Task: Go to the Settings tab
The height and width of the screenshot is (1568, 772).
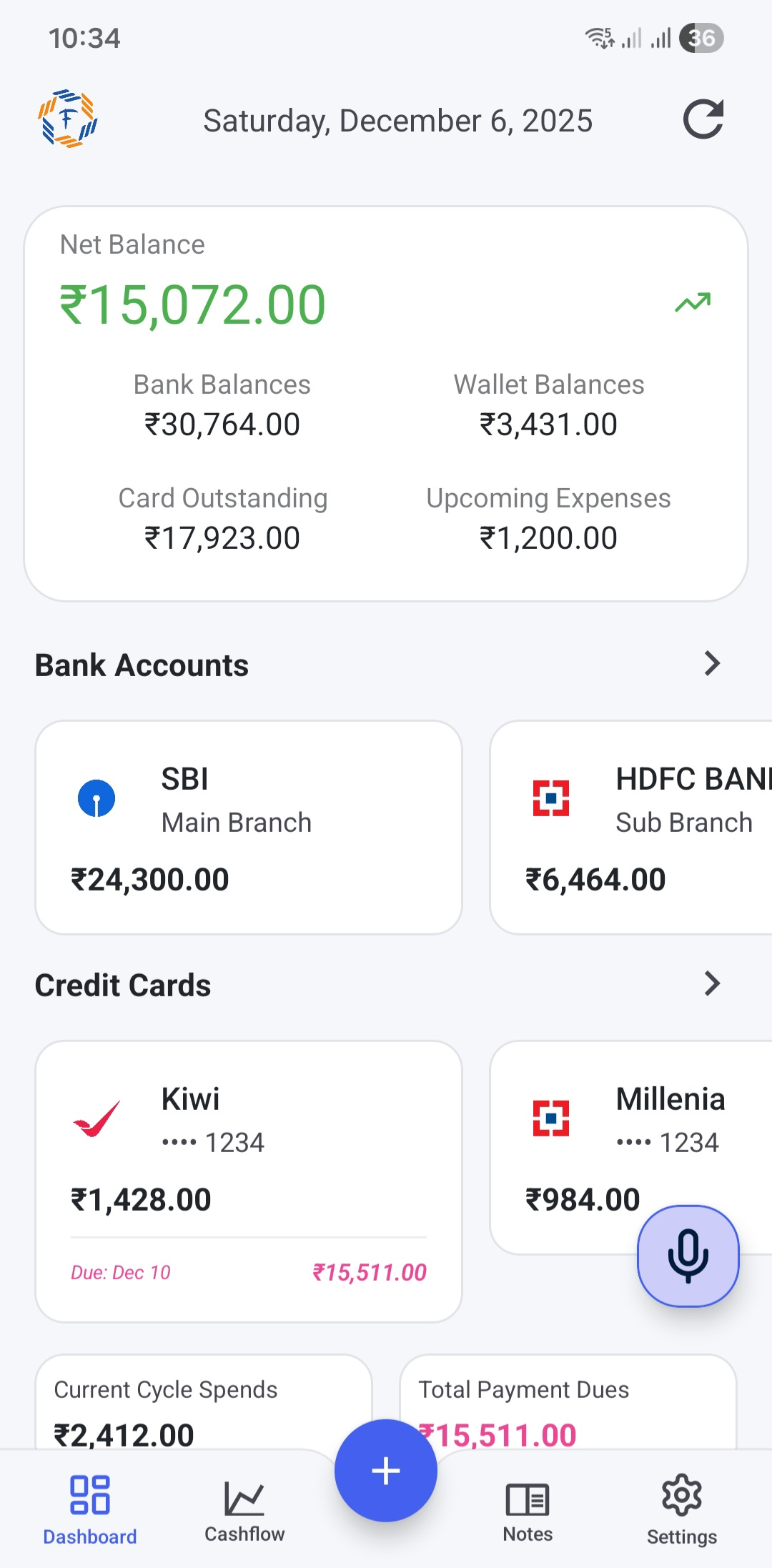Action: pyautogui.click(x=682, y=1509)
